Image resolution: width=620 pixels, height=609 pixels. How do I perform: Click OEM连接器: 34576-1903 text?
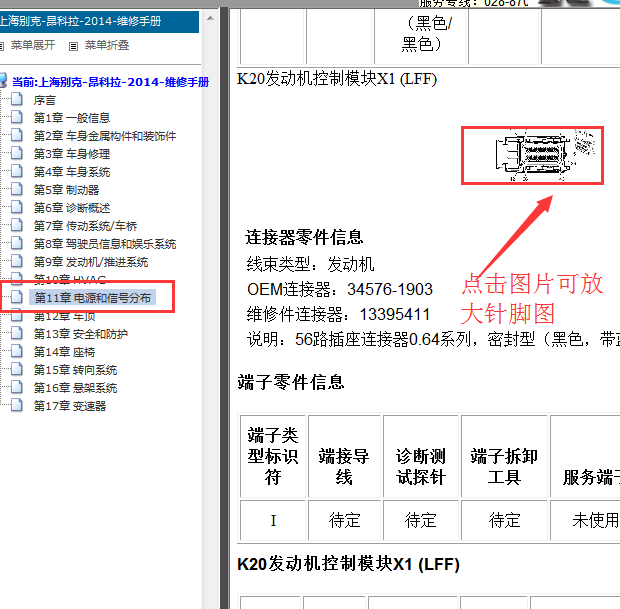point(340,289)
